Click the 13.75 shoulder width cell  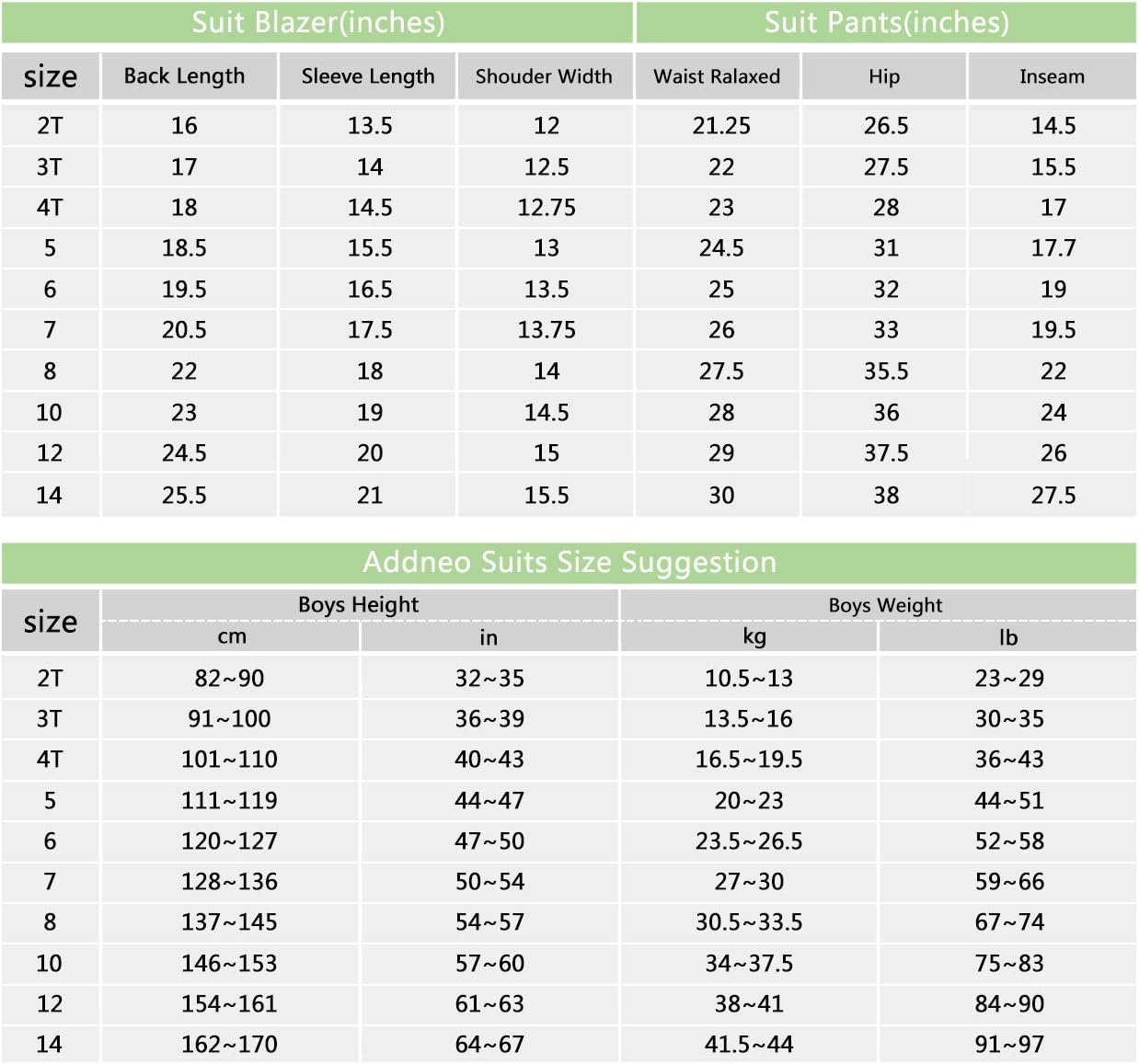tap(546, 330)
